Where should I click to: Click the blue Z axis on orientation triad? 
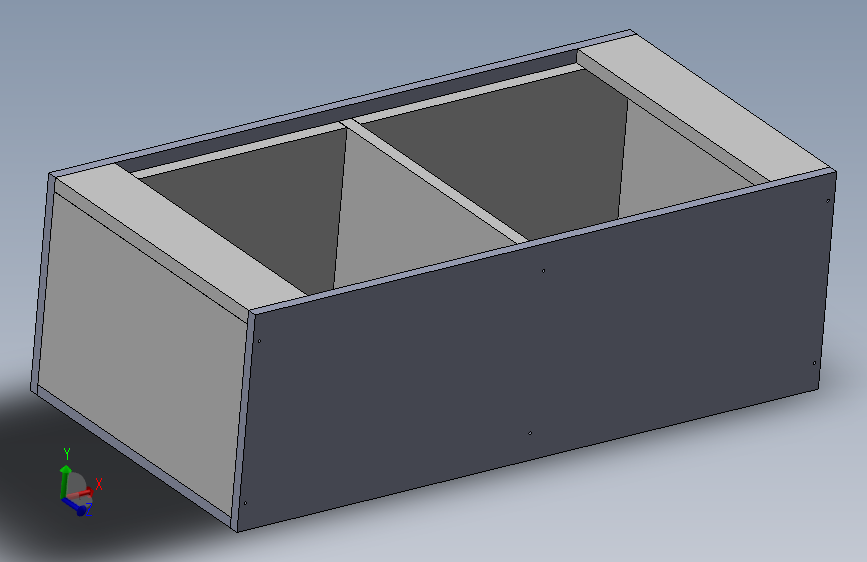75,506
